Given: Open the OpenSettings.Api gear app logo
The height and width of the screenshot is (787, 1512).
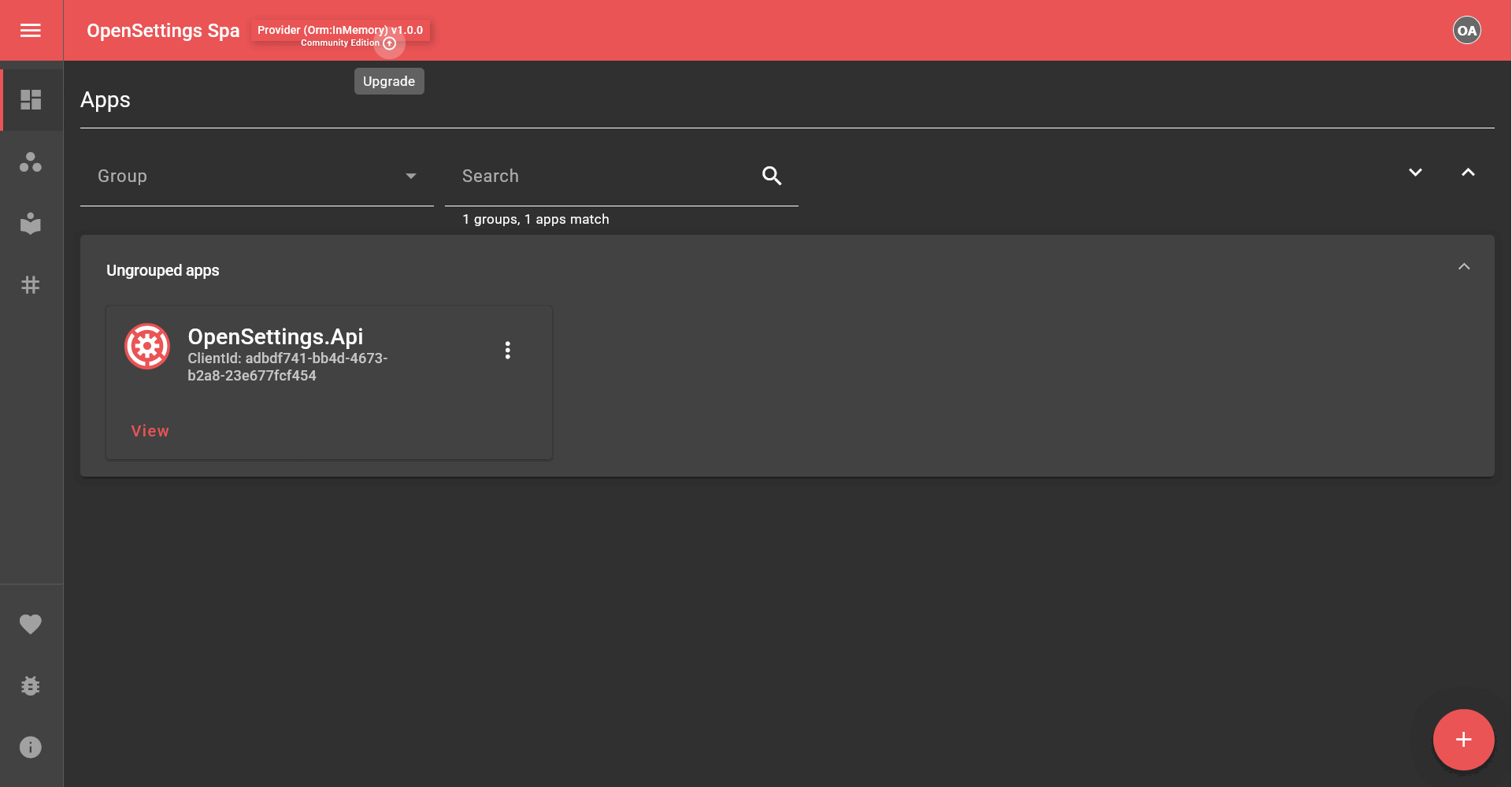Looking at the screenshot, I should point(146,346).
